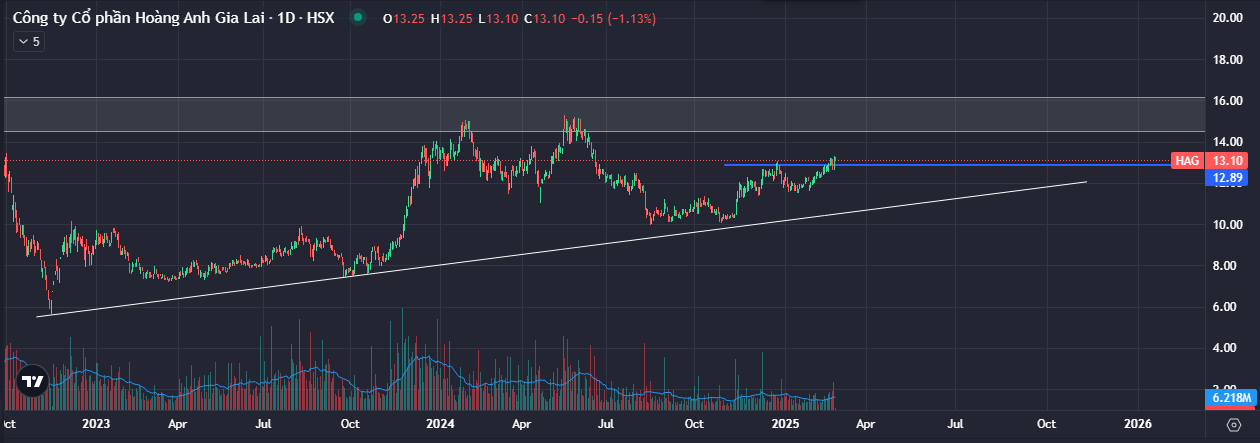Click the 20.00 level on price scale
This screenshot has width=1260, height=443.
pos(1226,18)
